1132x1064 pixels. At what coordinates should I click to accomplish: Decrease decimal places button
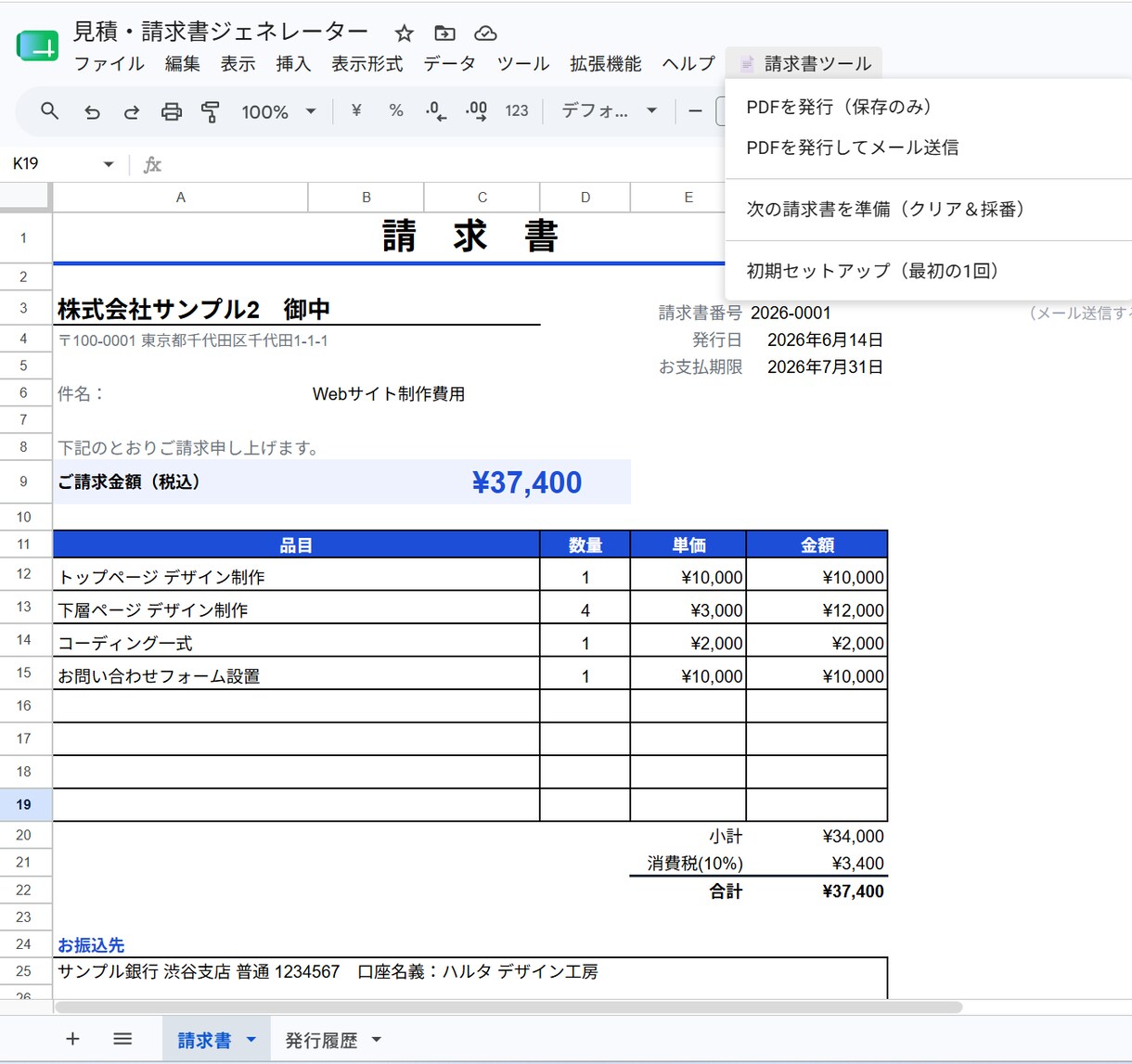(435, 111)
